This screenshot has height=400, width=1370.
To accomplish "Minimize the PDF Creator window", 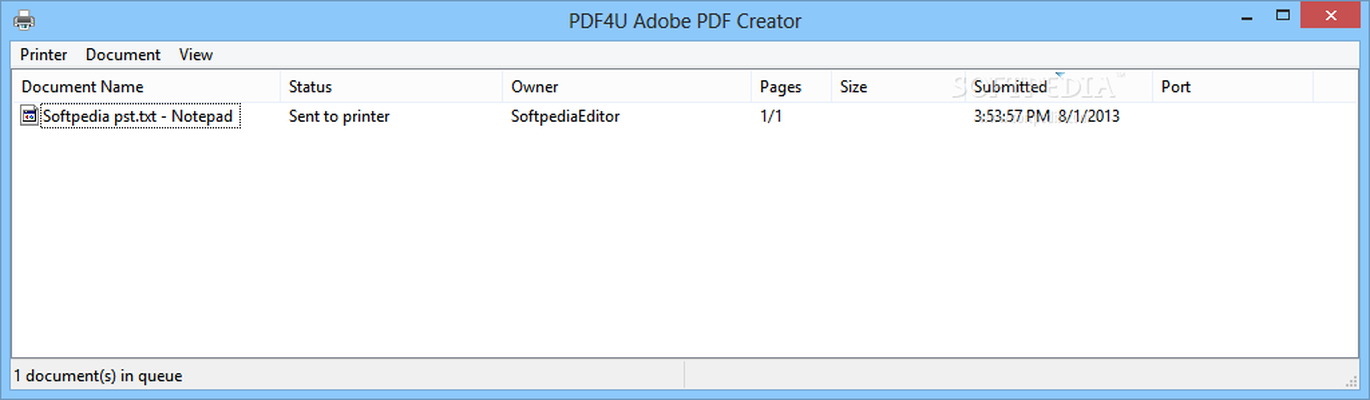I will (1246, 16).
